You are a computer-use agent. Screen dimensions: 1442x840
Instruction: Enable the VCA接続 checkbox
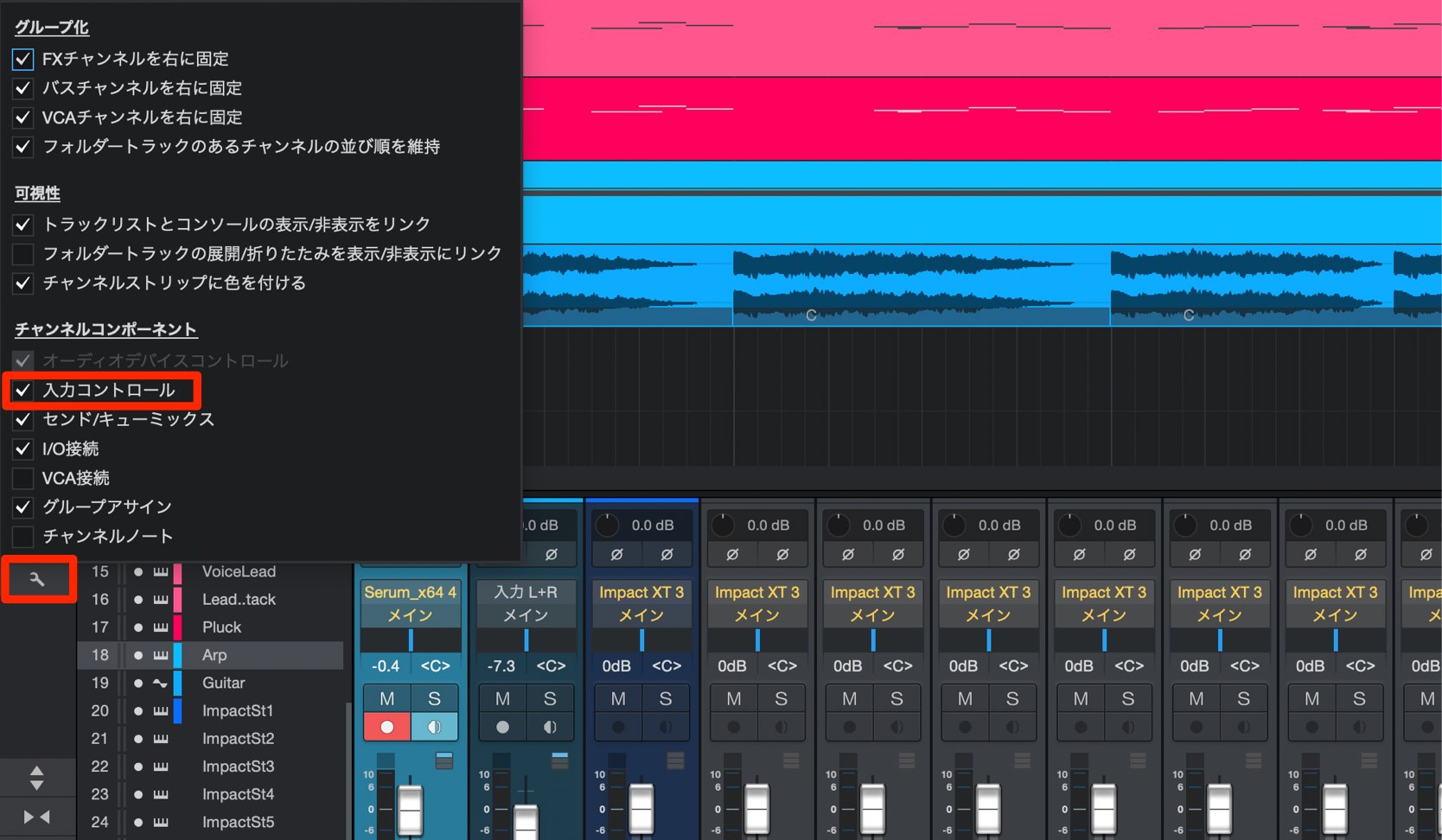tap(23, 478)
